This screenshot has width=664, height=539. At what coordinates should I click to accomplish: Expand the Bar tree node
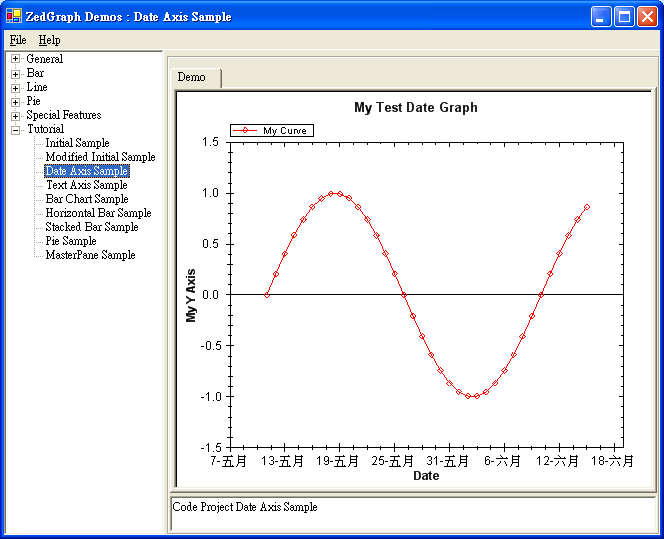15,74
